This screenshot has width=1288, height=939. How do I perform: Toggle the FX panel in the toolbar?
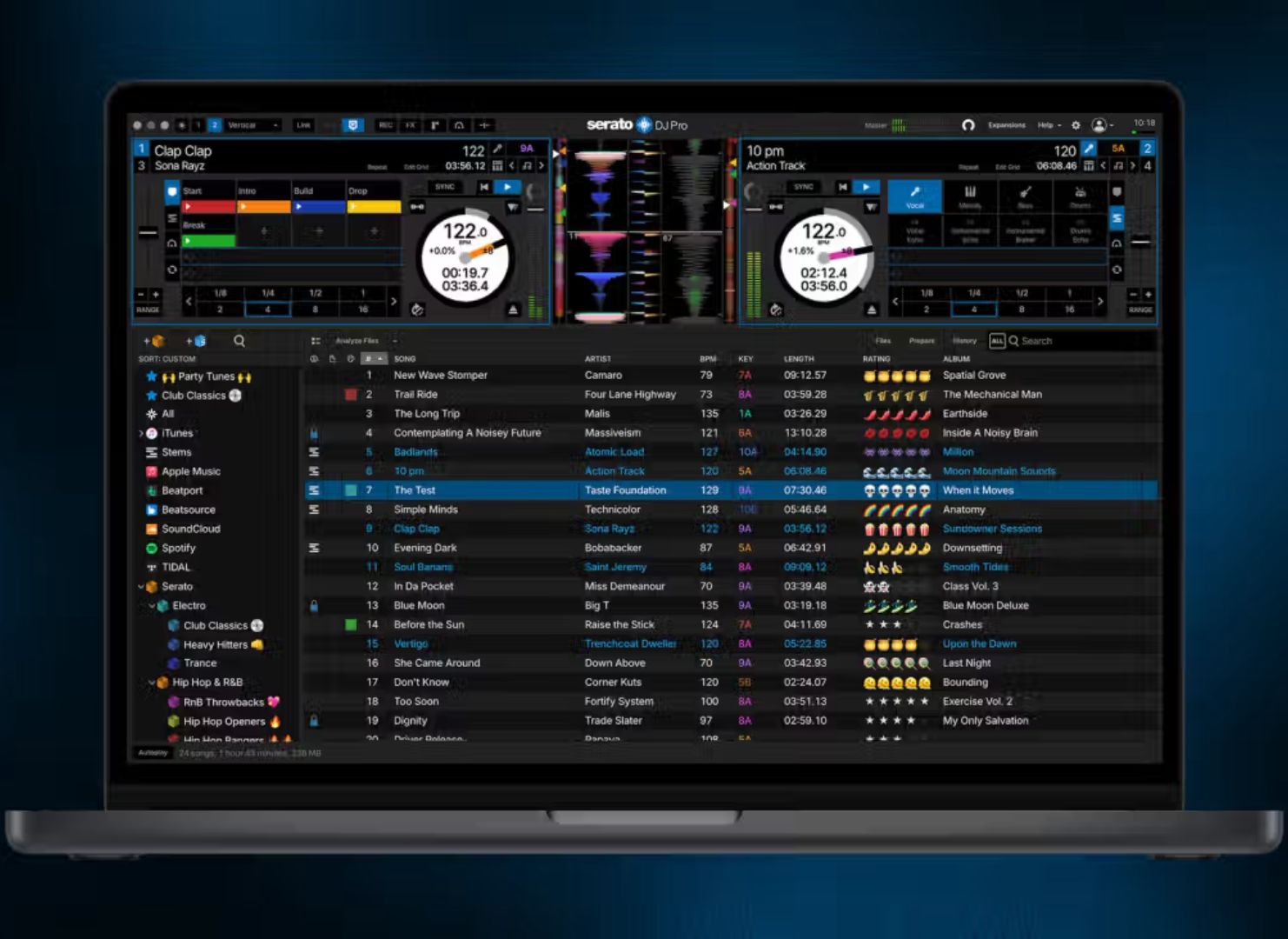(409, 124)
